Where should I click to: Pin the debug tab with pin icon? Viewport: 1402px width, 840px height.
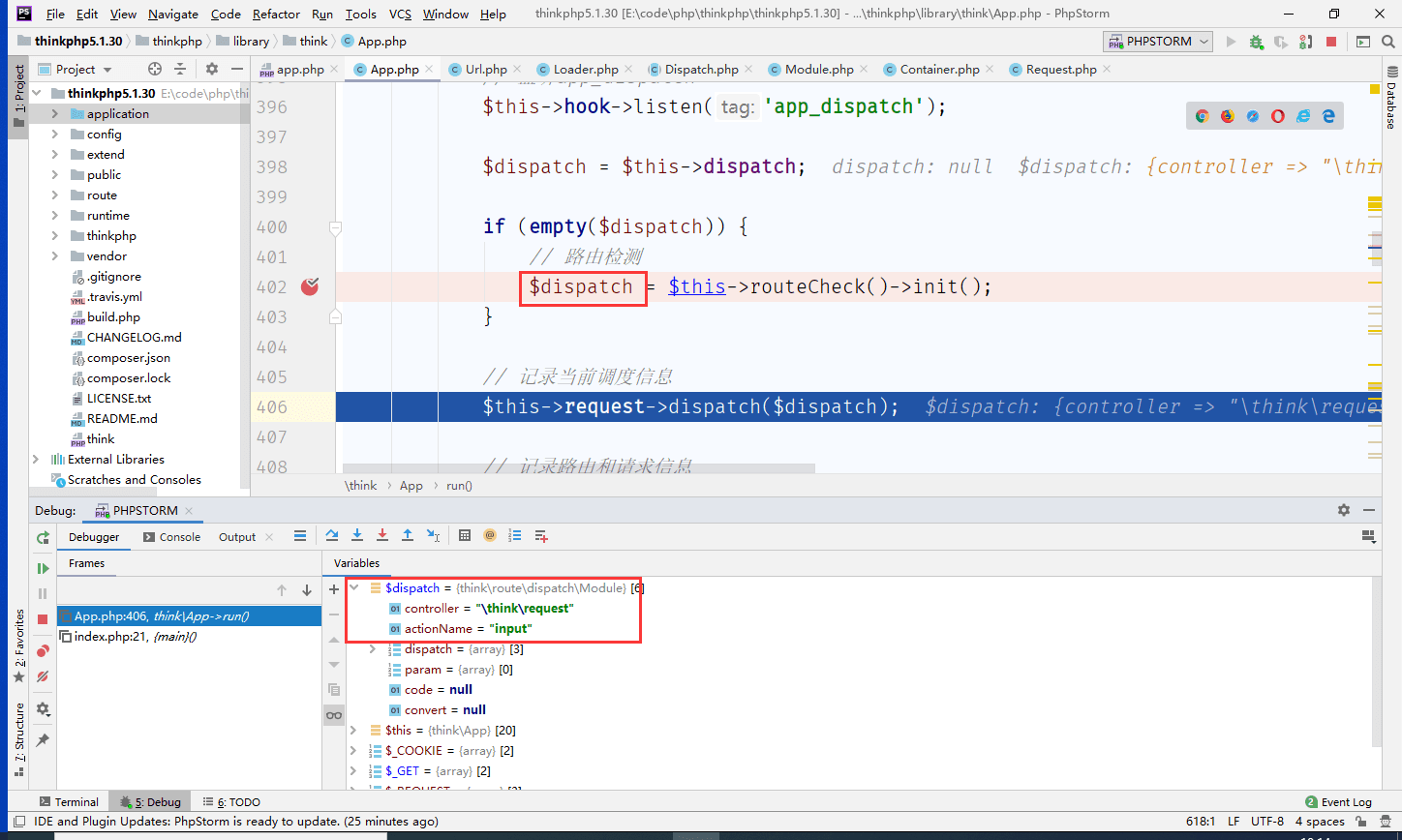[43, 740]
